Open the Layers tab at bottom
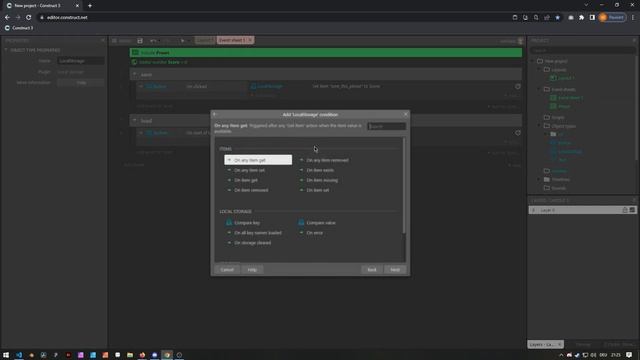The width and height of the screenshot is (640, 360). click(545, 344)
